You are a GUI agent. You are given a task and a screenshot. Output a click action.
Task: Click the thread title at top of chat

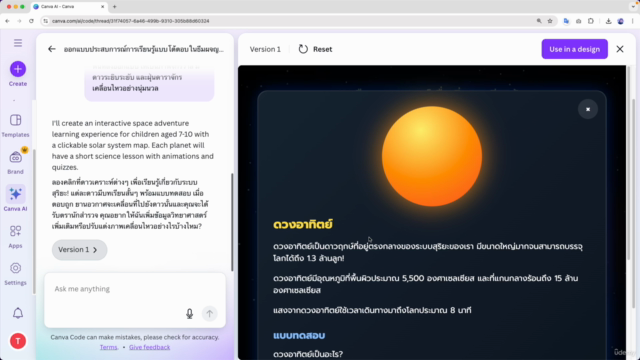tap(144, 49)
